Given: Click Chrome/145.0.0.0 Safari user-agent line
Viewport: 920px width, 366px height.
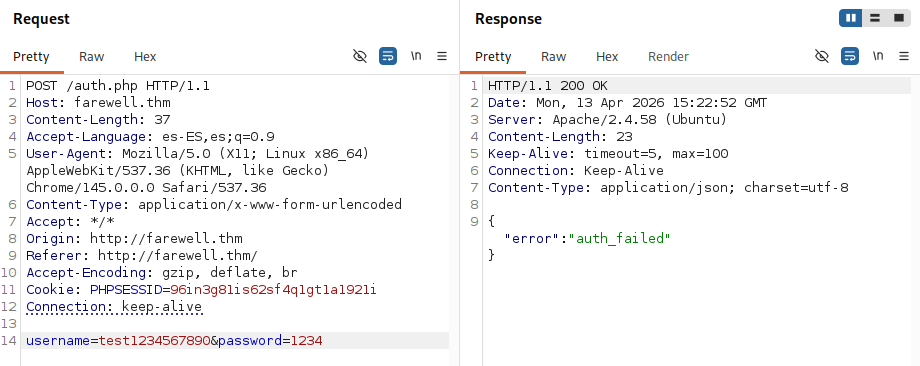Looking at the screenshot, I should pyautogui.click(x=146, y=188).
